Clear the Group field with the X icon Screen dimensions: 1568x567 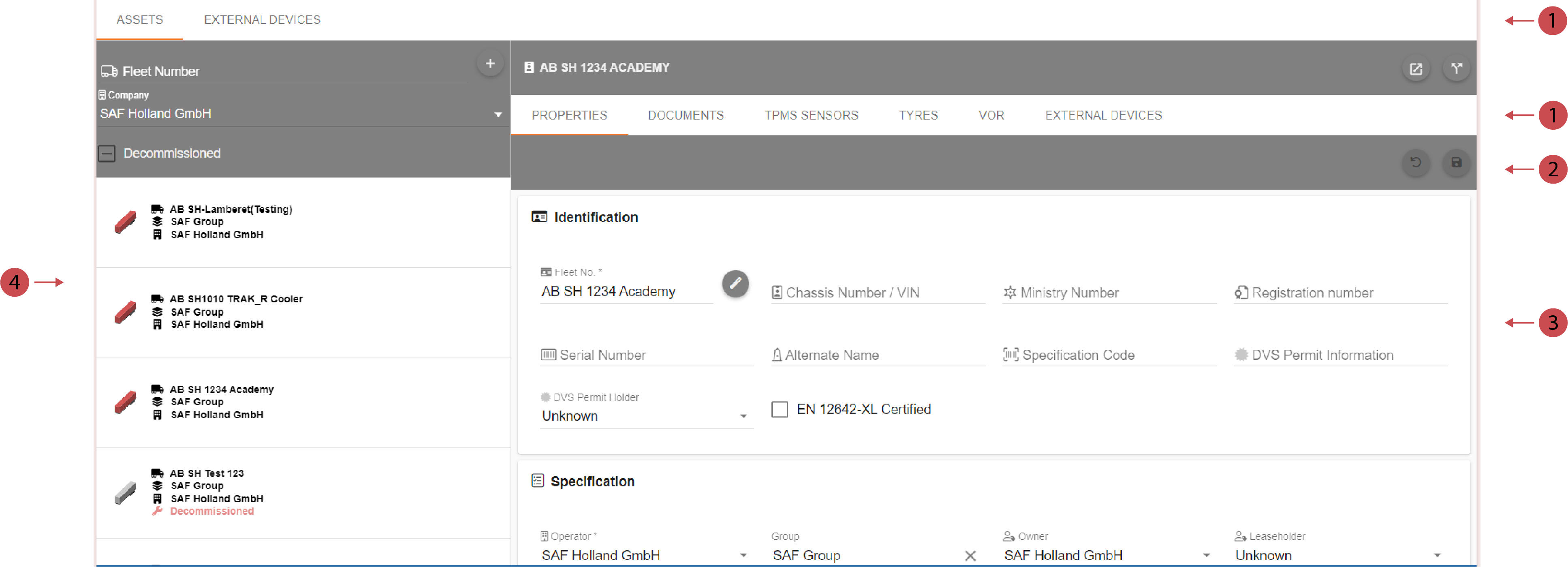pyautogui.click(x=971, y=555)
